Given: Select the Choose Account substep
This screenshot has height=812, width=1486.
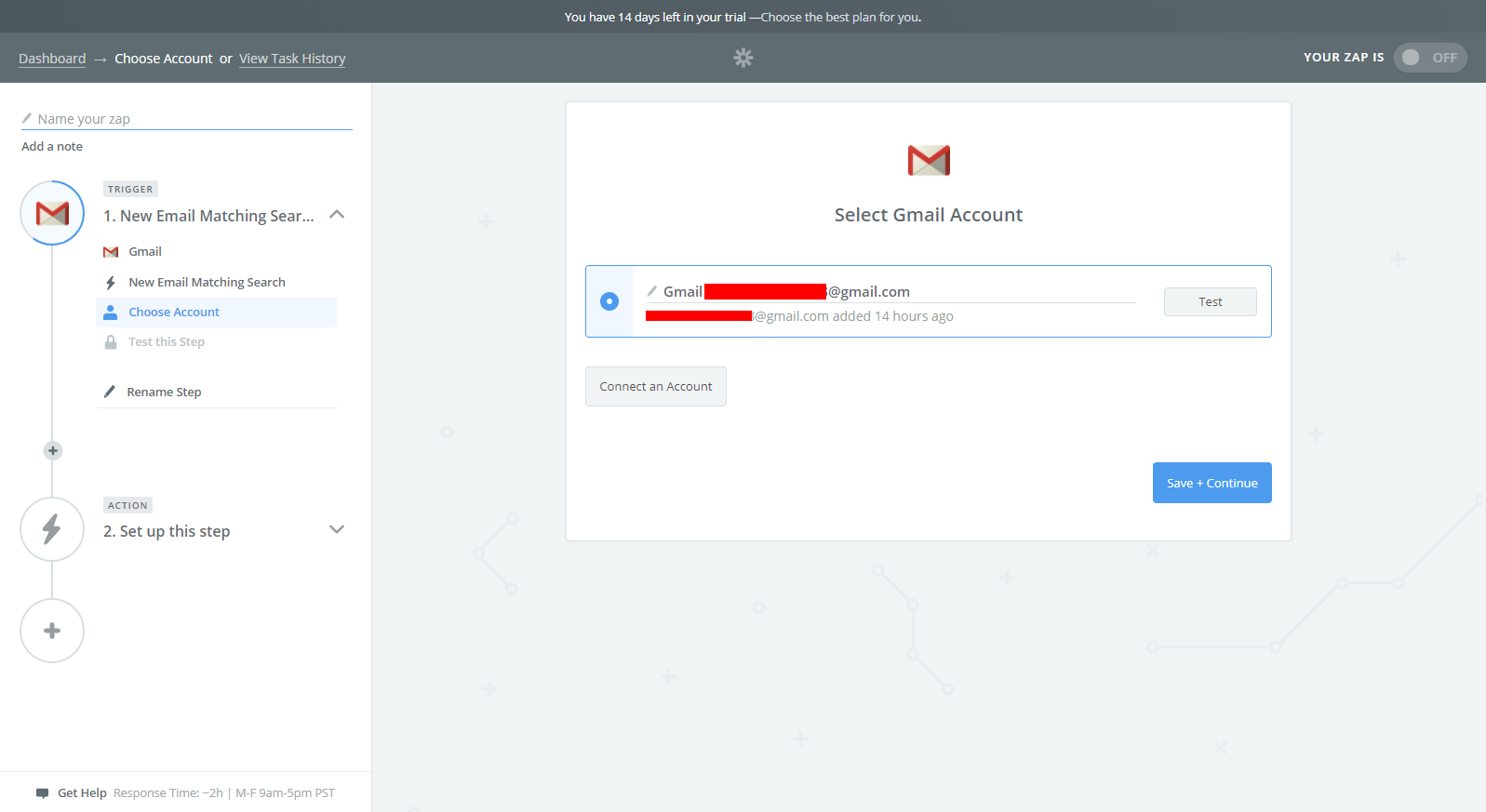Looking at the screenshot, I should click(216, 313).
